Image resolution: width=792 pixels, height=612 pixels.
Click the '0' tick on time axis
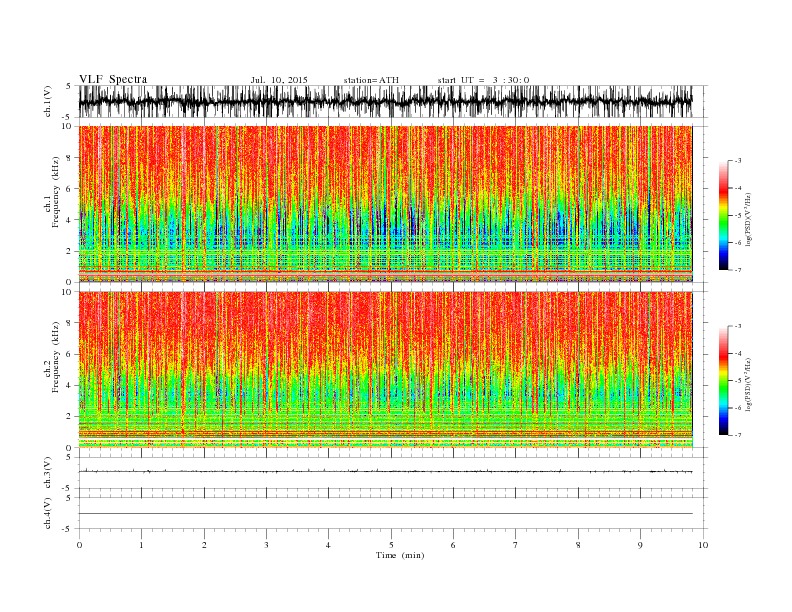[79, 545]
